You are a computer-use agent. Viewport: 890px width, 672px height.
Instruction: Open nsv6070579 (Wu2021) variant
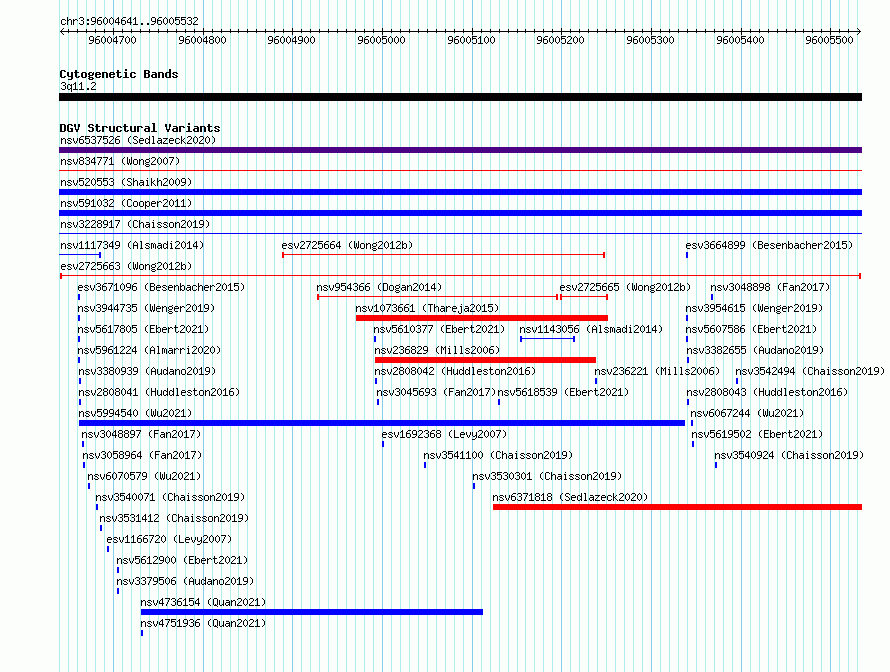[144, 476]
